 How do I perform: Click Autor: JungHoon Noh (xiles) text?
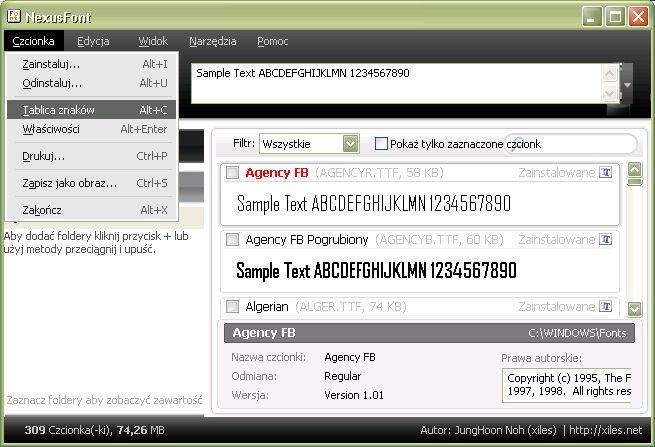pyautogui.click(x=488, y=430)
